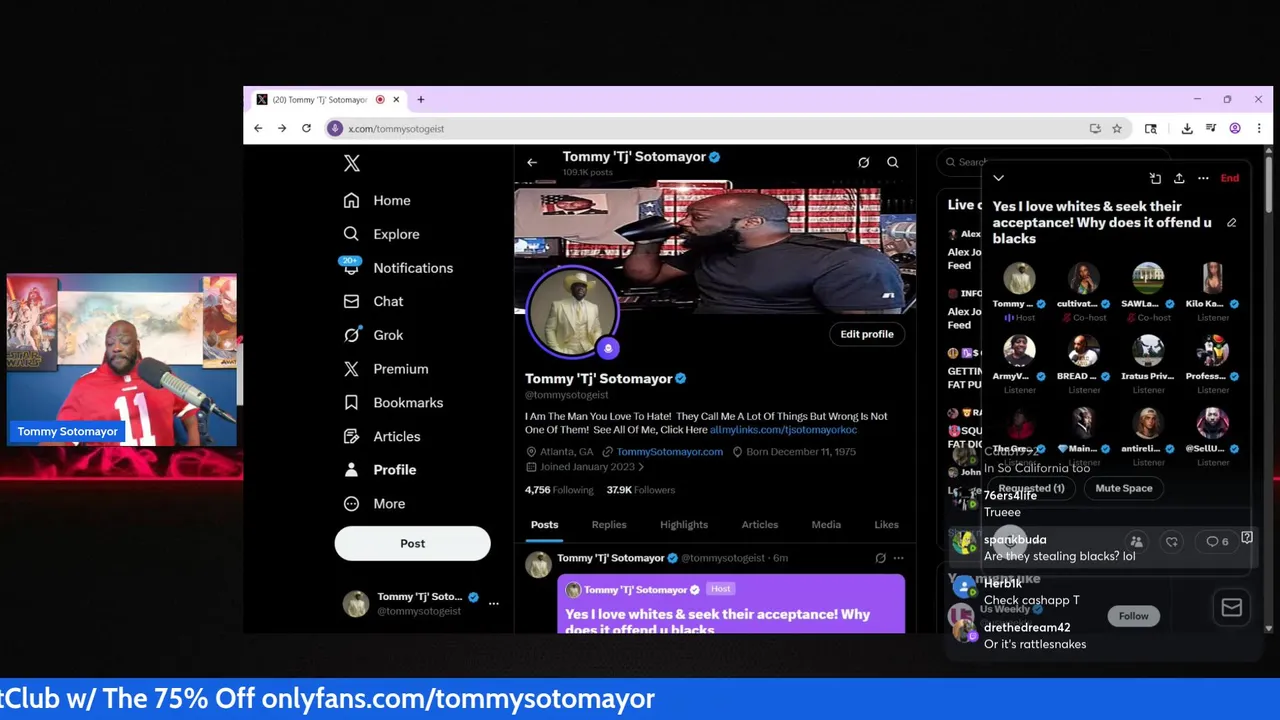This screenshot has width=1280, height=720.
Task: Select the Kilo Ka listener avatar
Action: [1212, 279]
